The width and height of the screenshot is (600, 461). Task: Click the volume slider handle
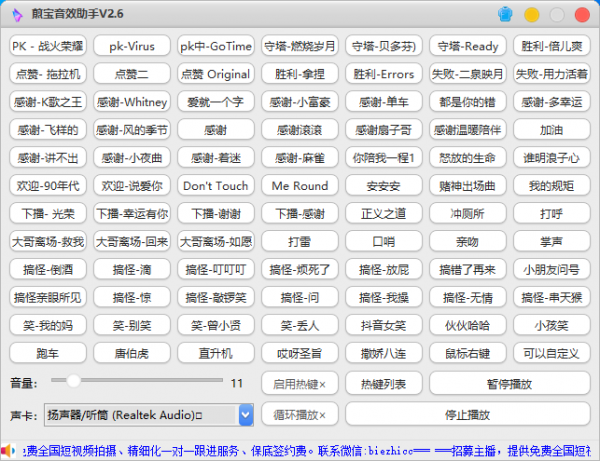coord(73,381)
